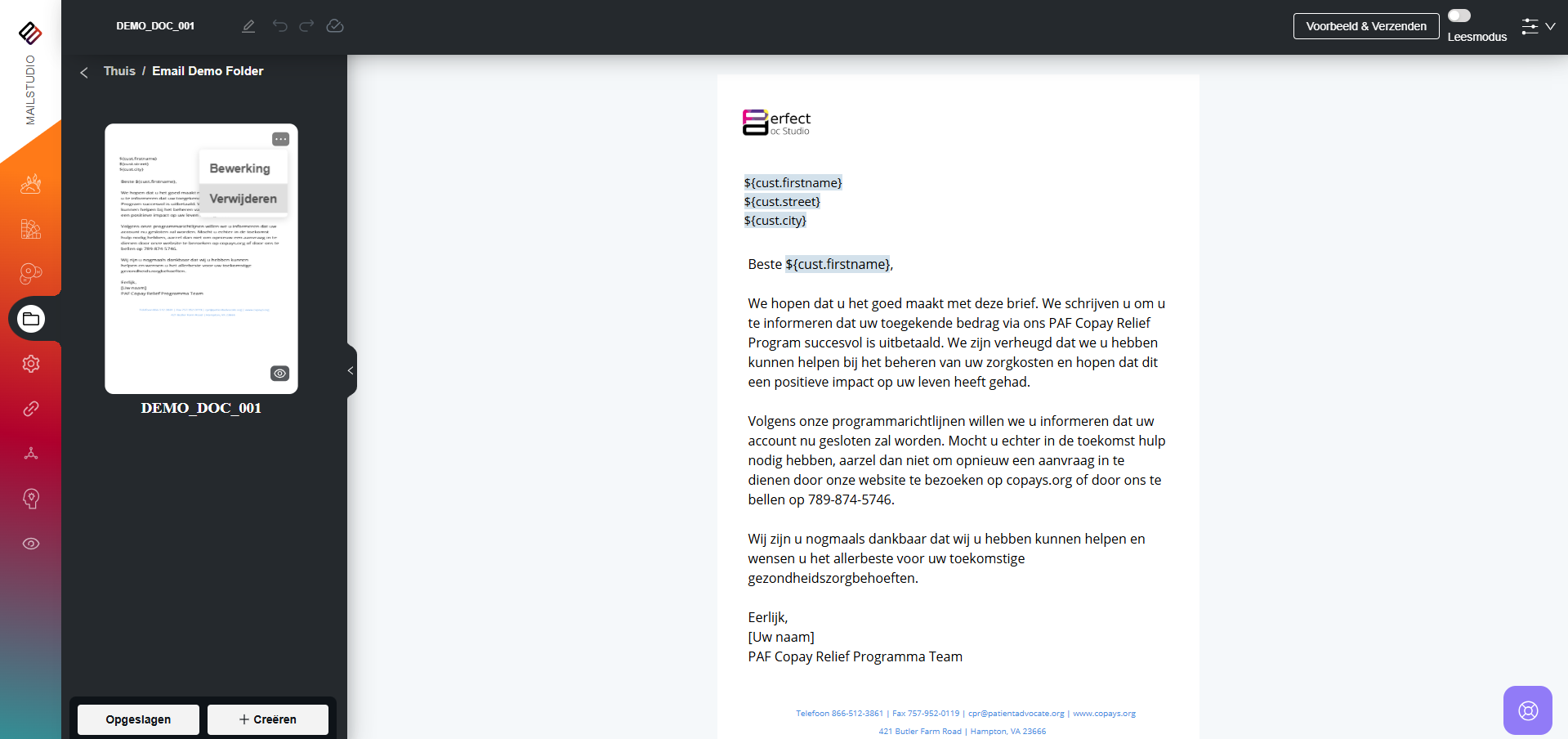Click the Voorbeeld & Verzenden button

pos(1366,26)
